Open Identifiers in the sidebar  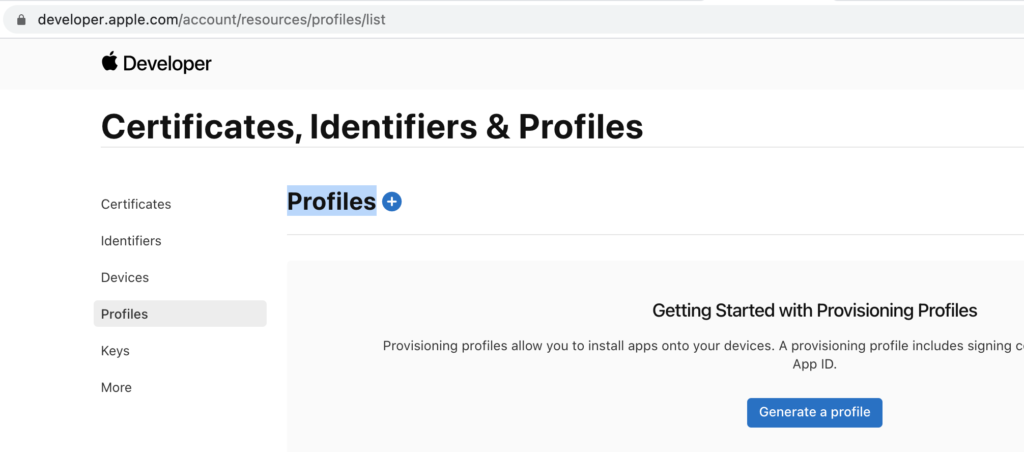coord(131,241)
